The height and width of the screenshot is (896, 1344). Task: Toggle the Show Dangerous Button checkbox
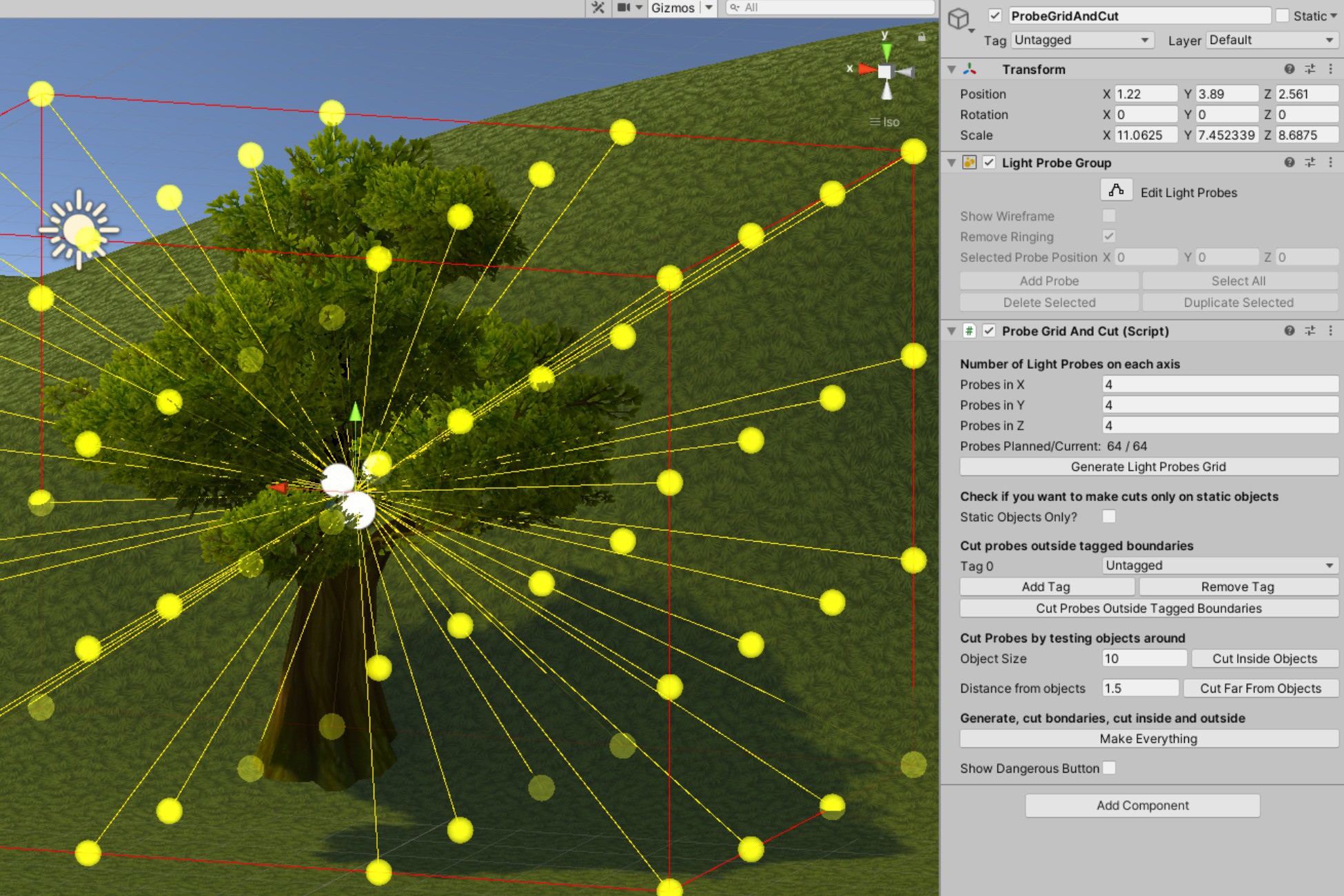(x=1110, y=768)
